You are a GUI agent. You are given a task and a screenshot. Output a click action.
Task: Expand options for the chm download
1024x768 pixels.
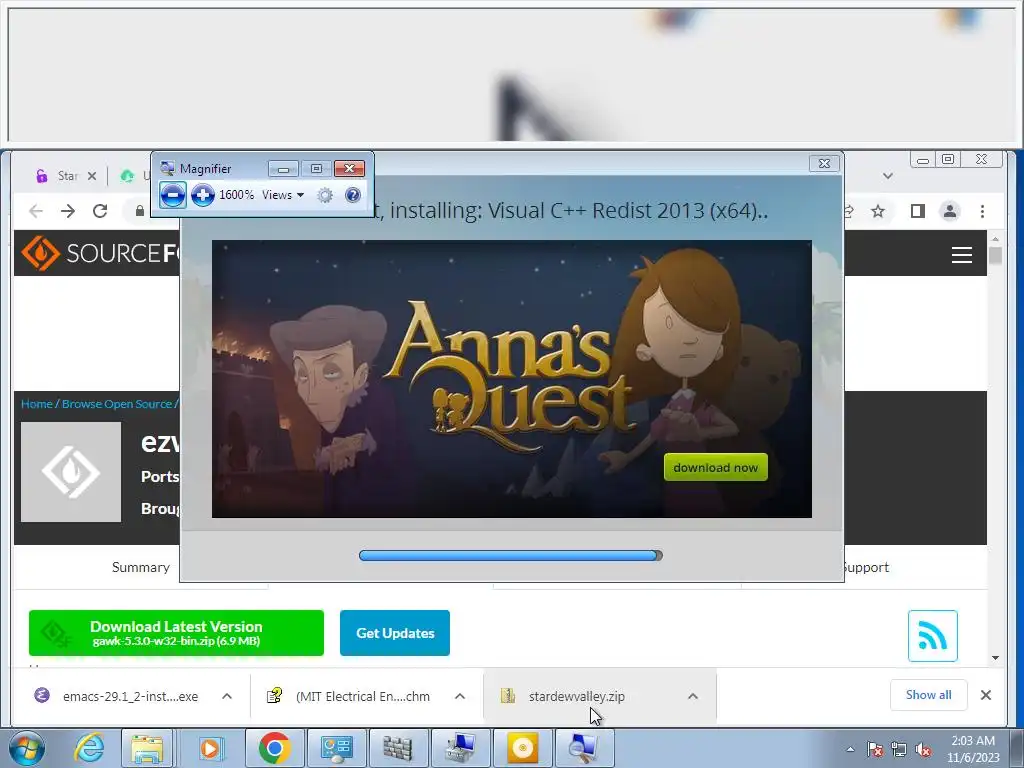pos(460,696)
